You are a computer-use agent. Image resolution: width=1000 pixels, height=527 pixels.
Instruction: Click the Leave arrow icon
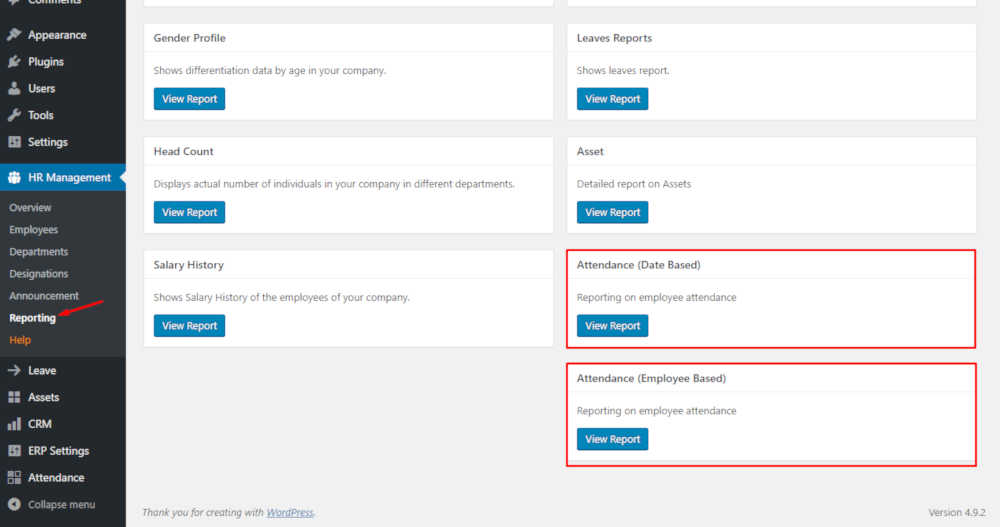click(x=14, y=371)
